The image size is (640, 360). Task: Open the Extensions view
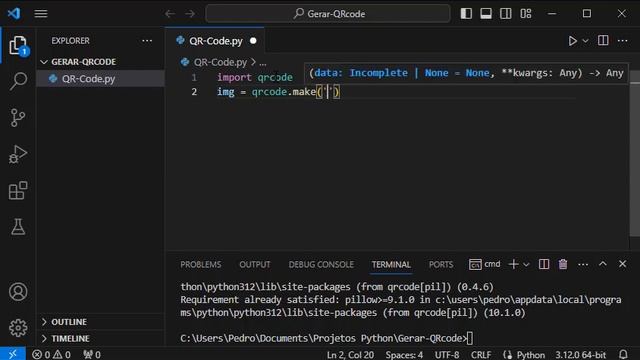point(18,190)
